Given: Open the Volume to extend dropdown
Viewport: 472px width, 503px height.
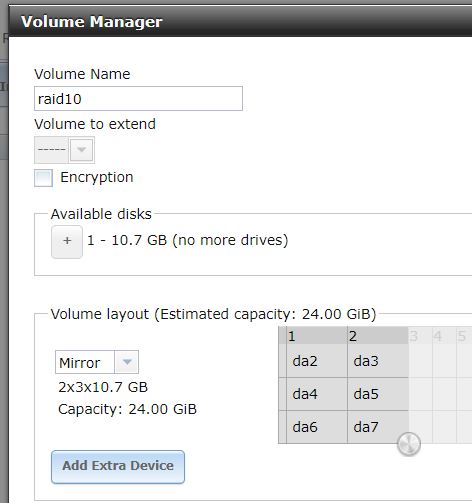Looking at the screenshot, I should (64, 150).
